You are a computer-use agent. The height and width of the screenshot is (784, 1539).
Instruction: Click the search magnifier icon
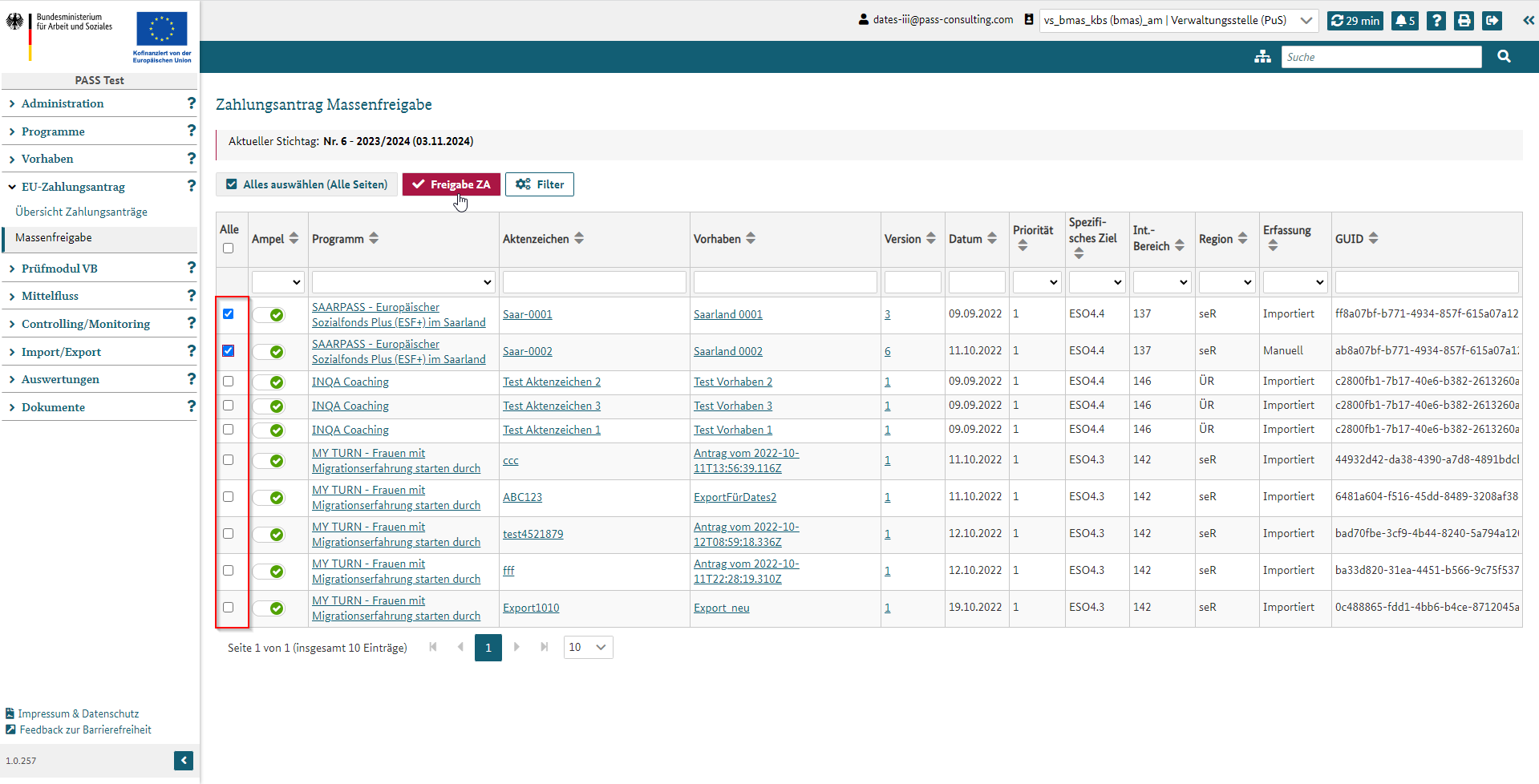coord(1504,57)
